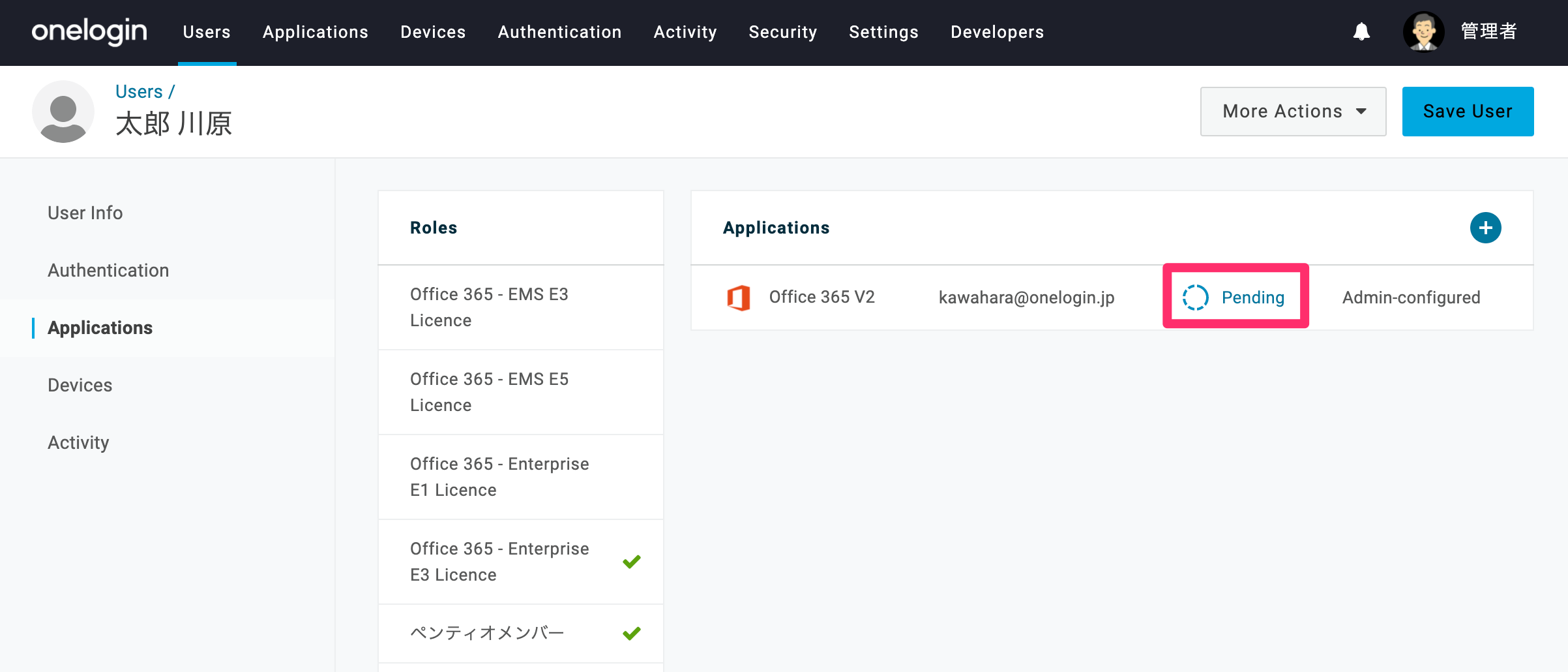Select the Office 365 - EMS E5 Licence role
The height and width of the screenshot is (672, 1568).
tap(520, 392)
